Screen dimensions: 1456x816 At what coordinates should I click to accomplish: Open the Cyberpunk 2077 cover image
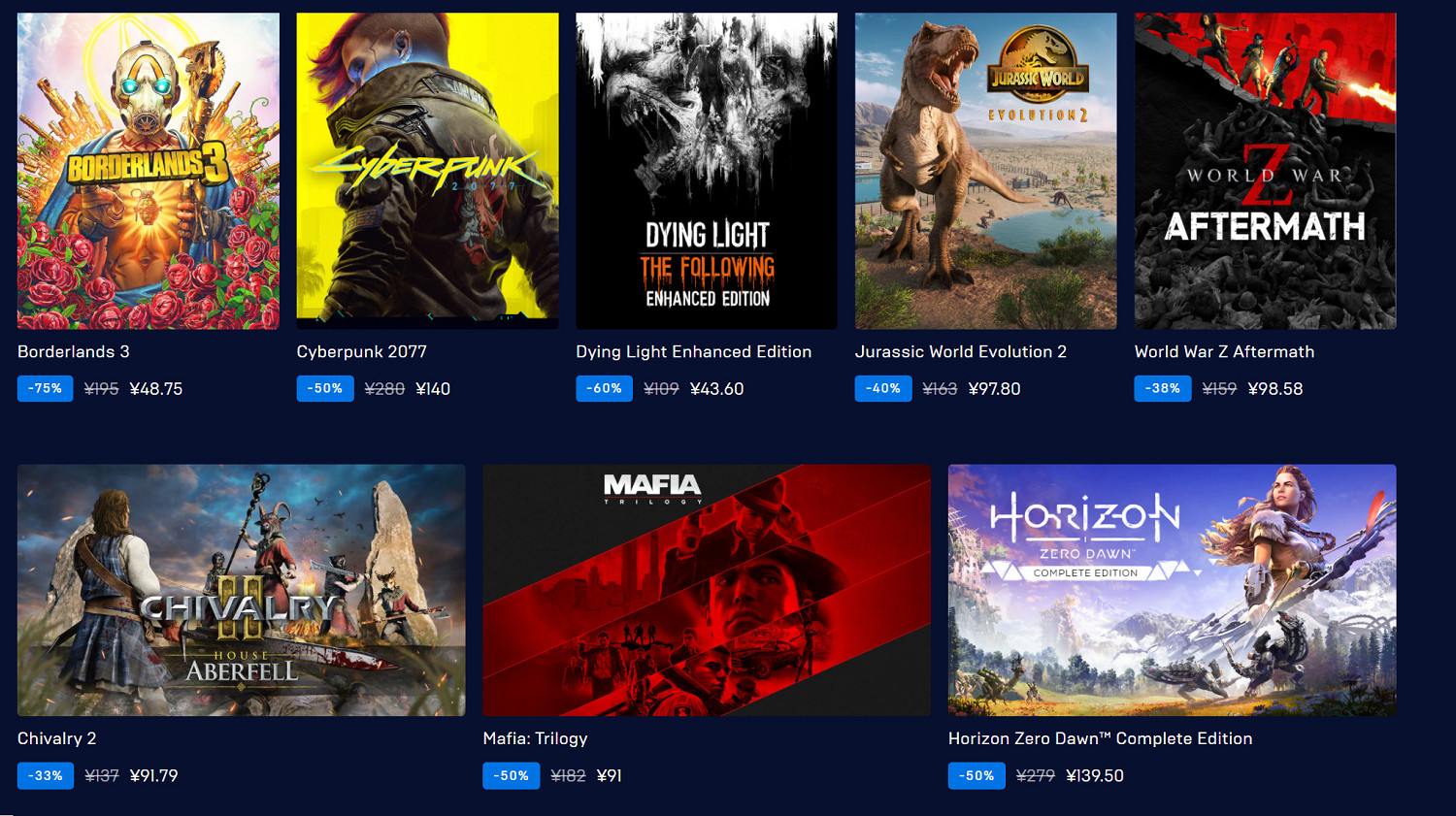[427, 171]
